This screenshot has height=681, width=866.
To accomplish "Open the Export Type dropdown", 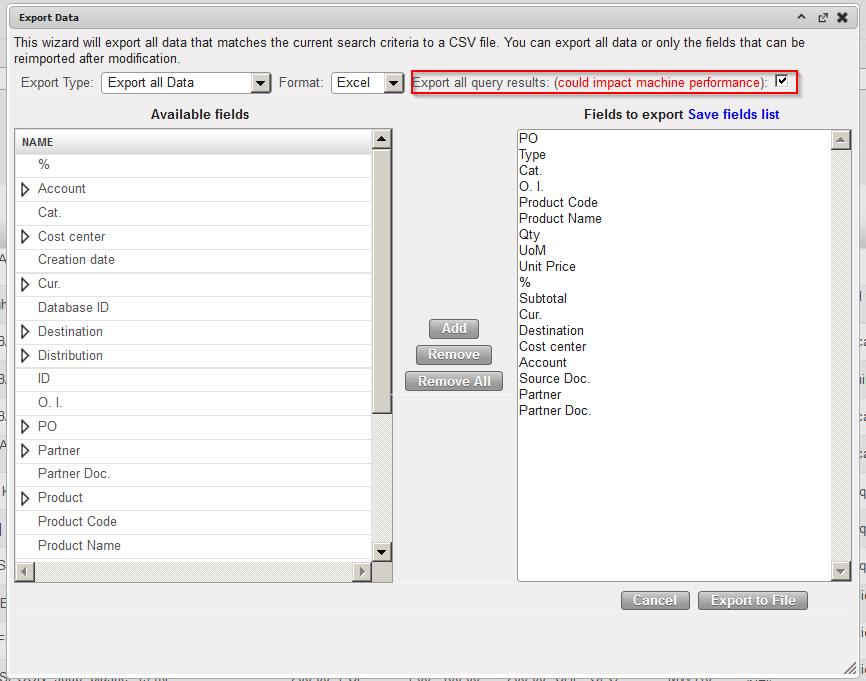I will tap(260, 83).
